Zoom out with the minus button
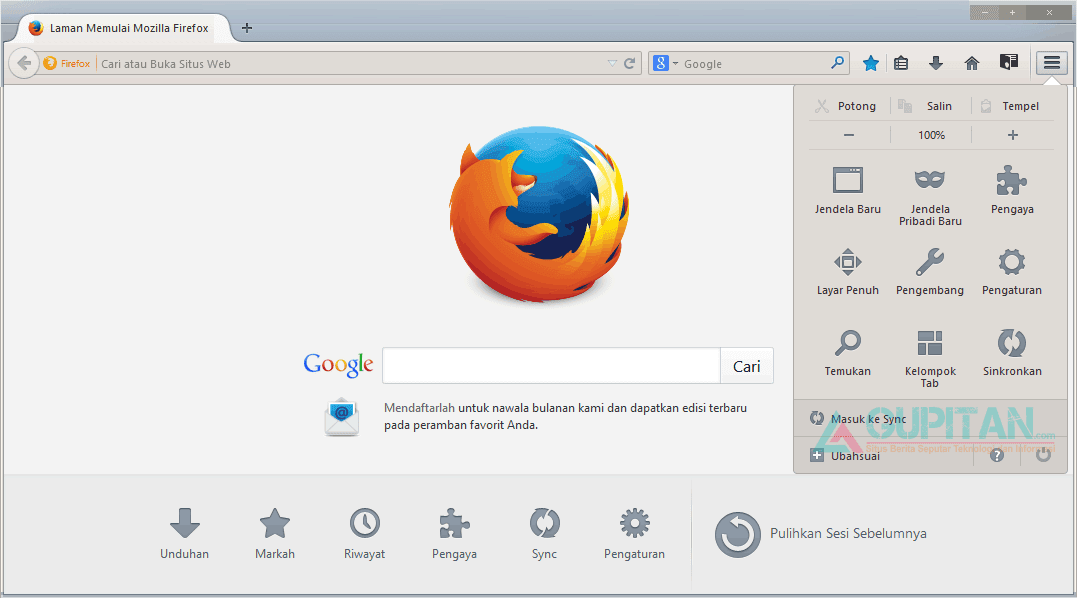The image size is (1077, 598). tap(849, 135)
